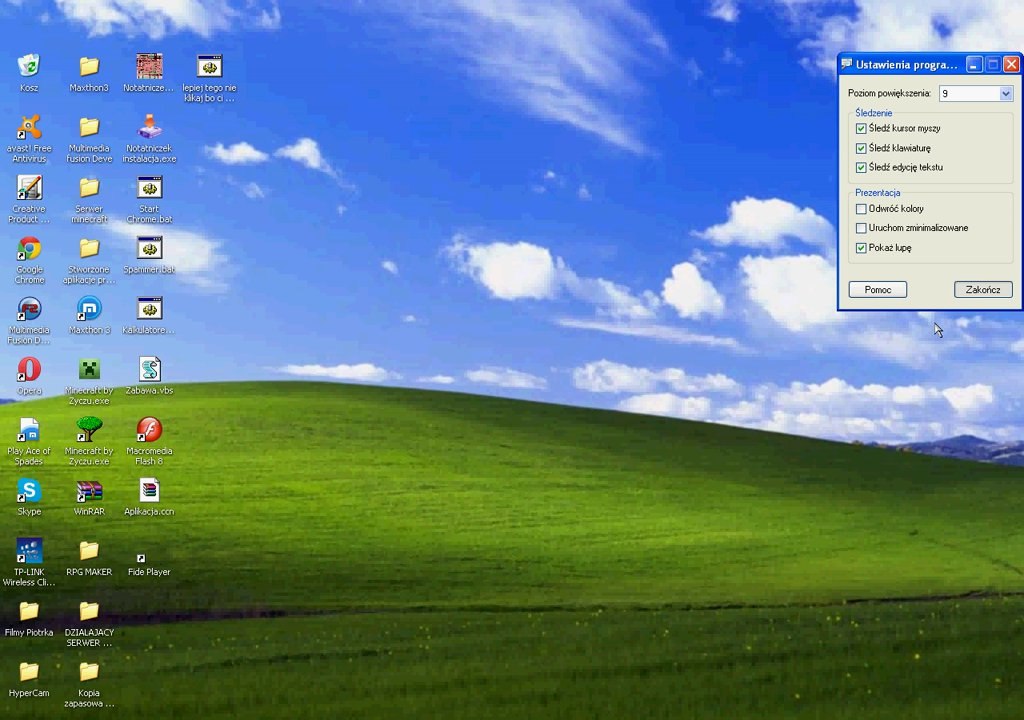
Task: Check the 'Uruchom zminimalizowane' option
Action: tap(861, 228)
